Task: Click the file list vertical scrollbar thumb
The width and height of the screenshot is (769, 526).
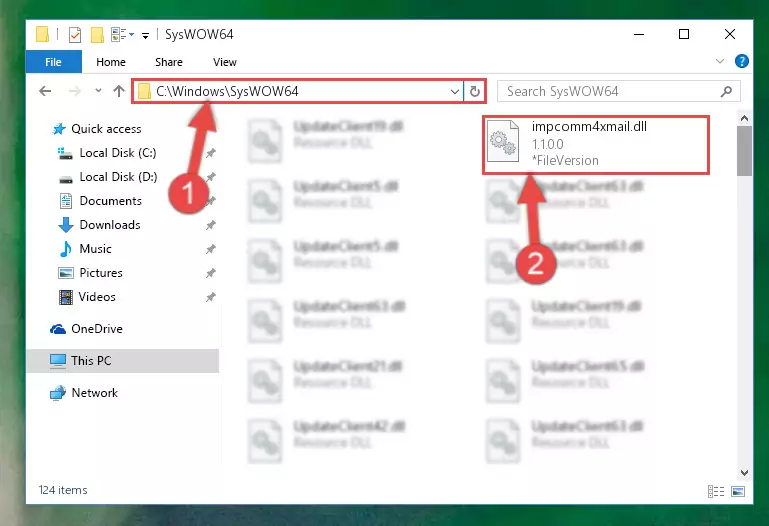Action: pyautogui.click(x=744, y=150)
